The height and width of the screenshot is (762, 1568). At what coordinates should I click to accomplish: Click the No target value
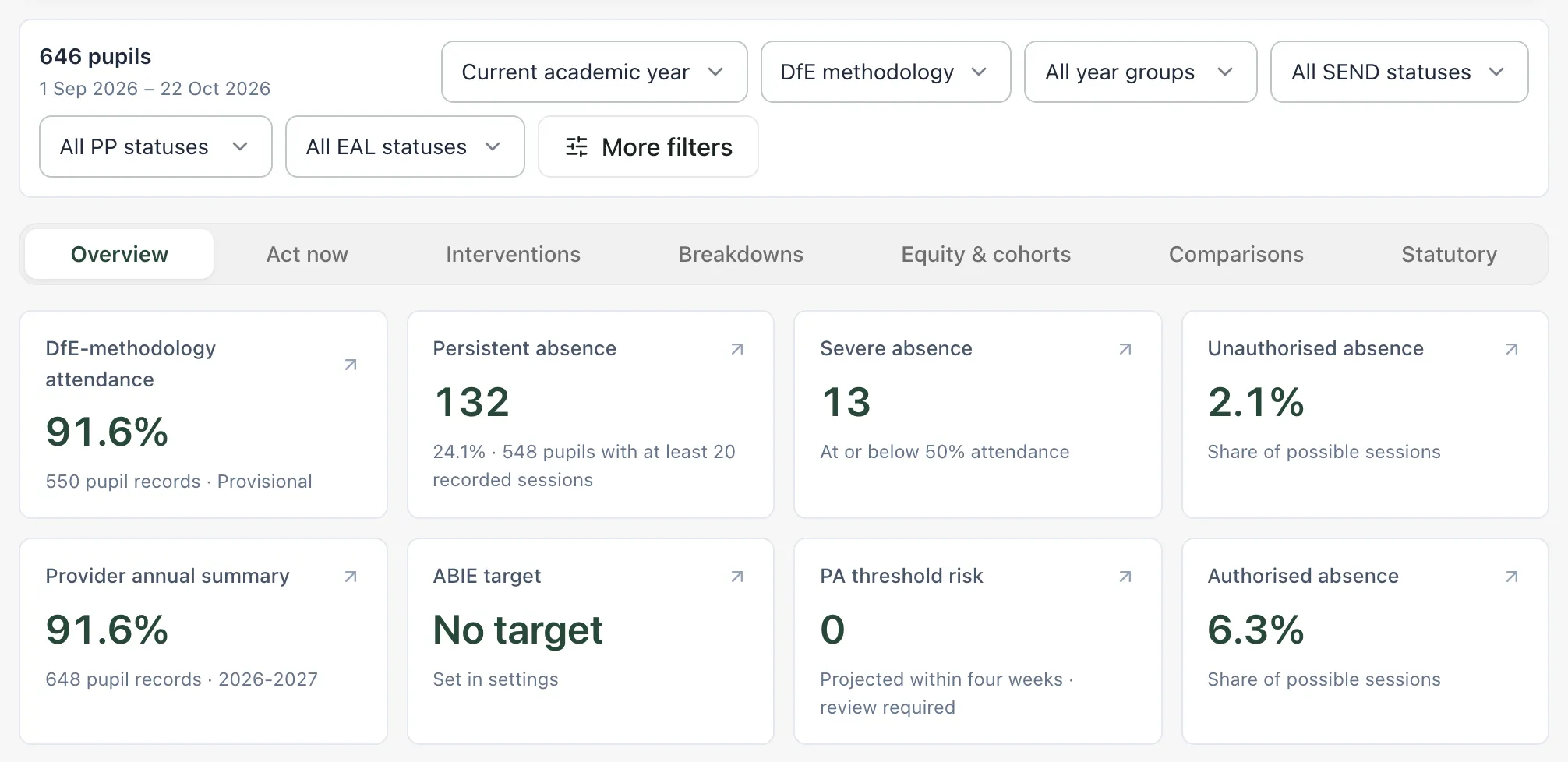coord(518,630)
